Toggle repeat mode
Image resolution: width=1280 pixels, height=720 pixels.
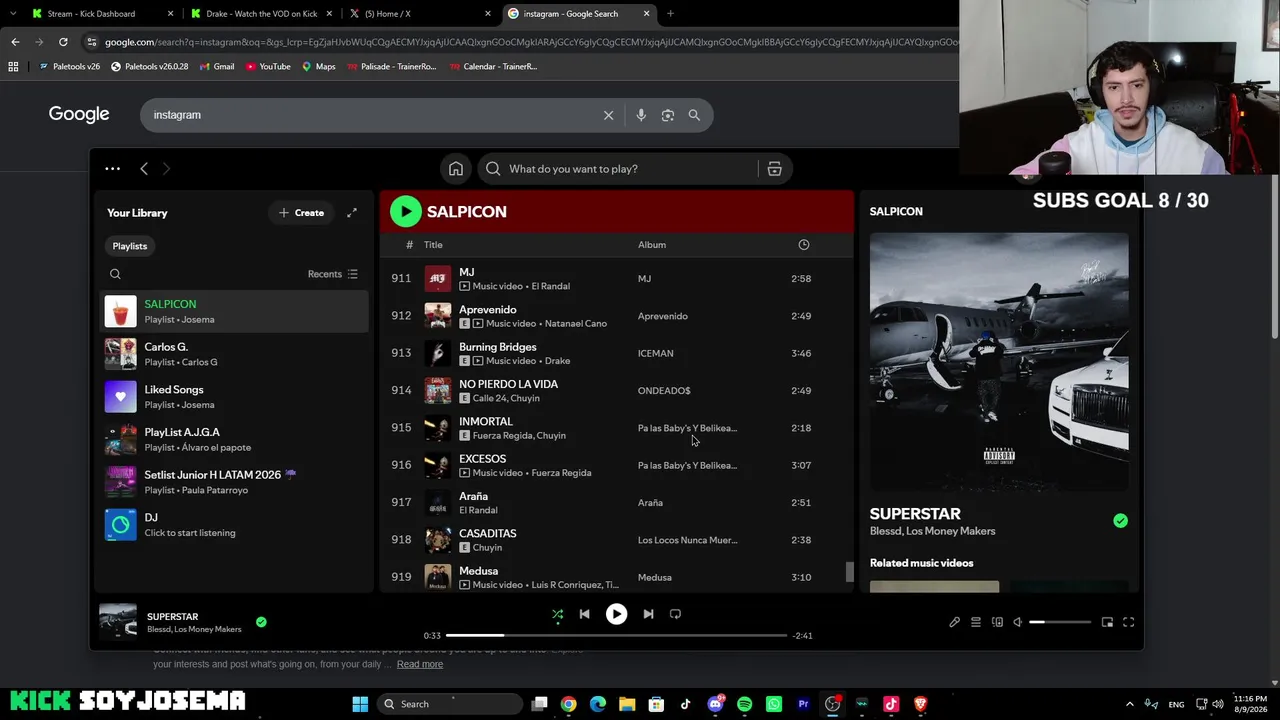pos(675,614)
